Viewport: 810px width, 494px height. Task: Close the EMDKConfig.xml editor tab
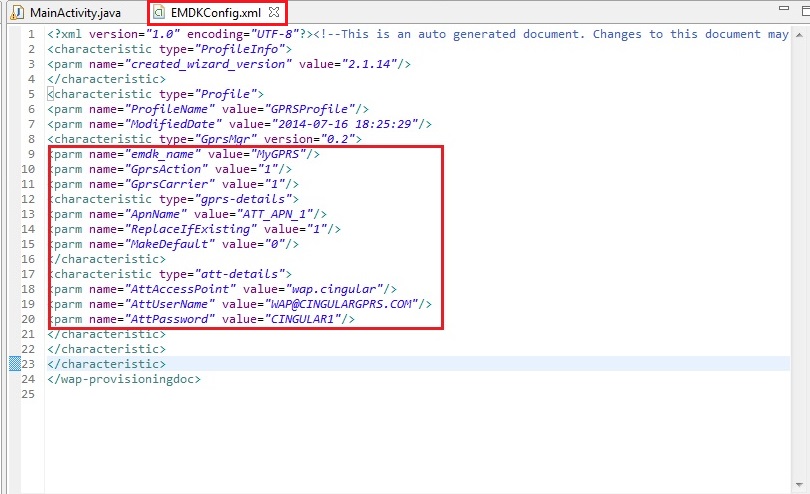275,12
